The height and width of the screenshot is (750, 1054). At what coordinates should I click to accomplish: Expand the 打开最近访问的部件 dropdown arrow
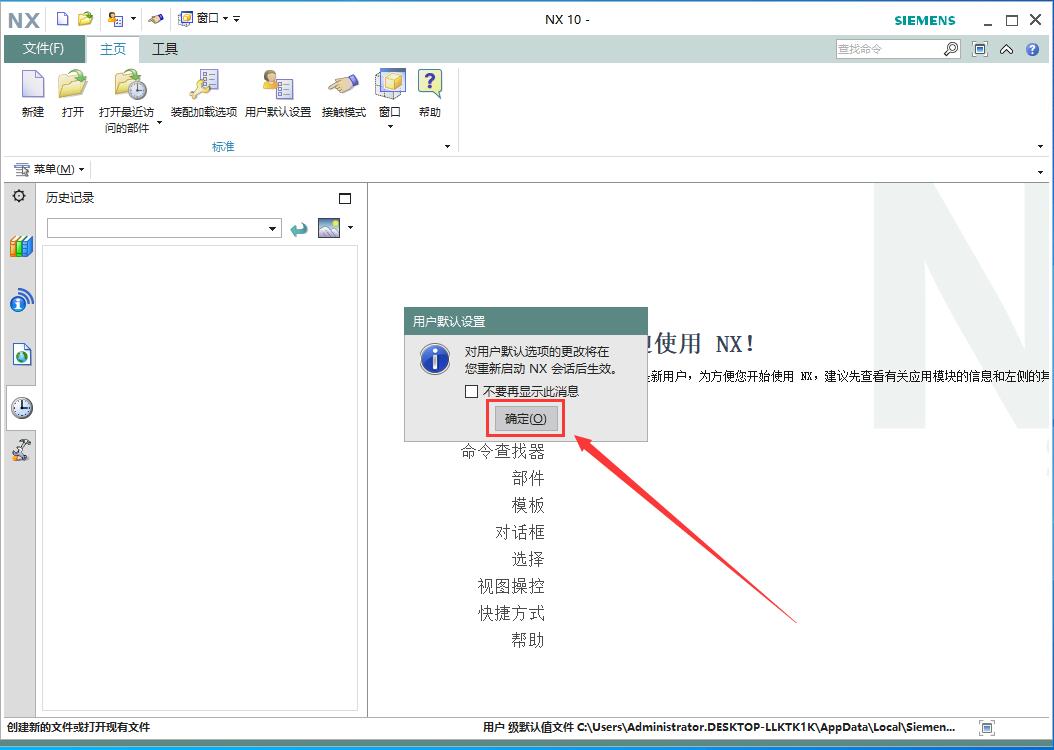[x=159, y=125]
